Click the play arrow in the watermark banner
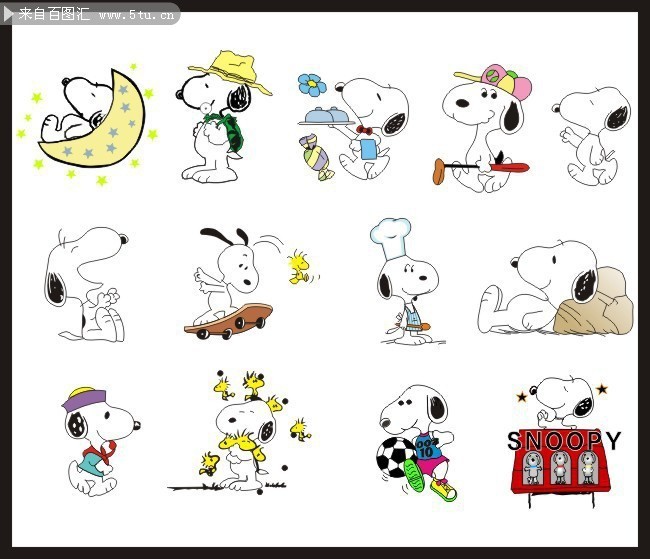This screenshot has width=650, height=559. pyautogui.click(x=8, y=15)
